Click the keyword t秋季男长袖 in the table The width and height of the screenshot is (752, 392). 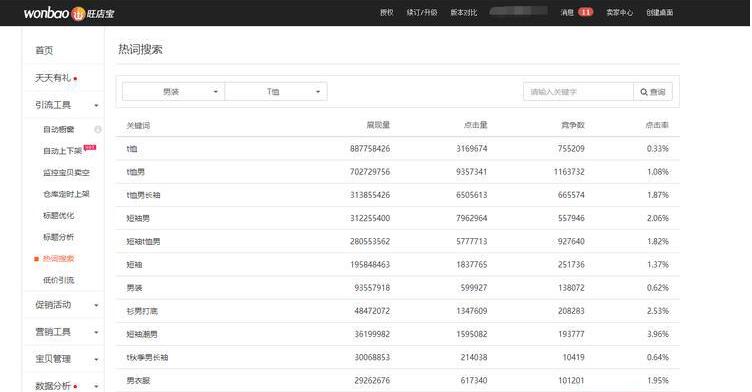147,357
